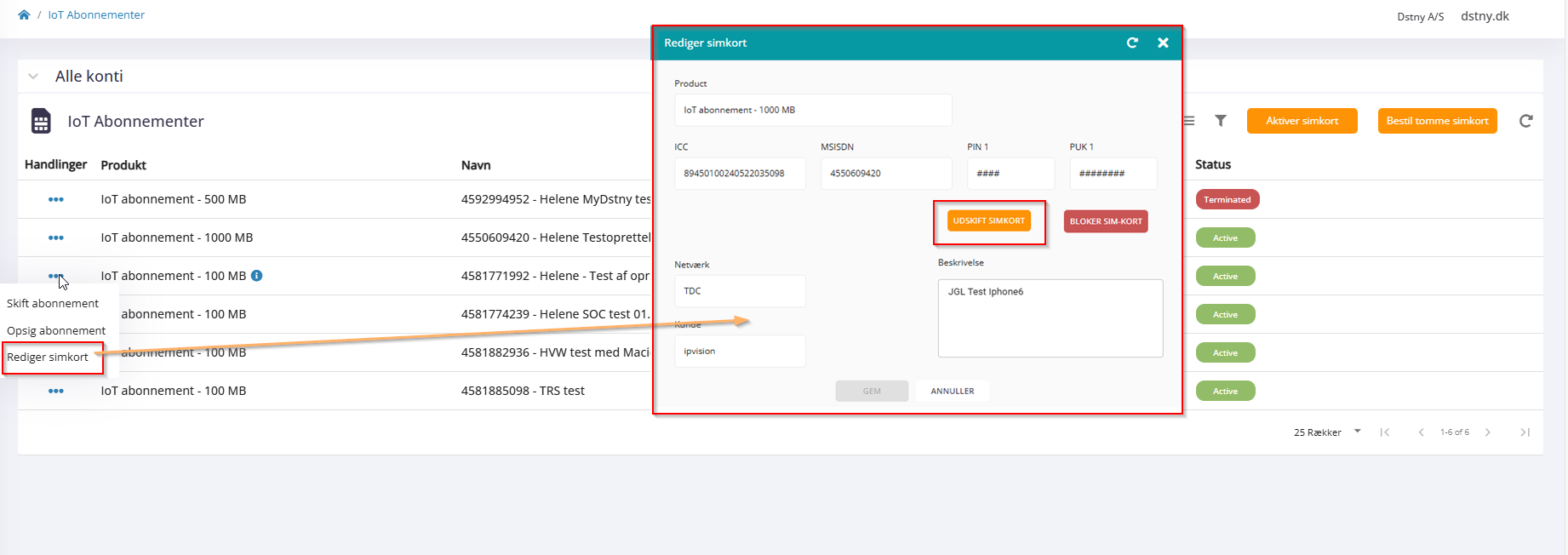This screenshot has height=555, width=1568.
Task: Select 4592994952 Helene MyDstny row name
Action: (556, 199)
